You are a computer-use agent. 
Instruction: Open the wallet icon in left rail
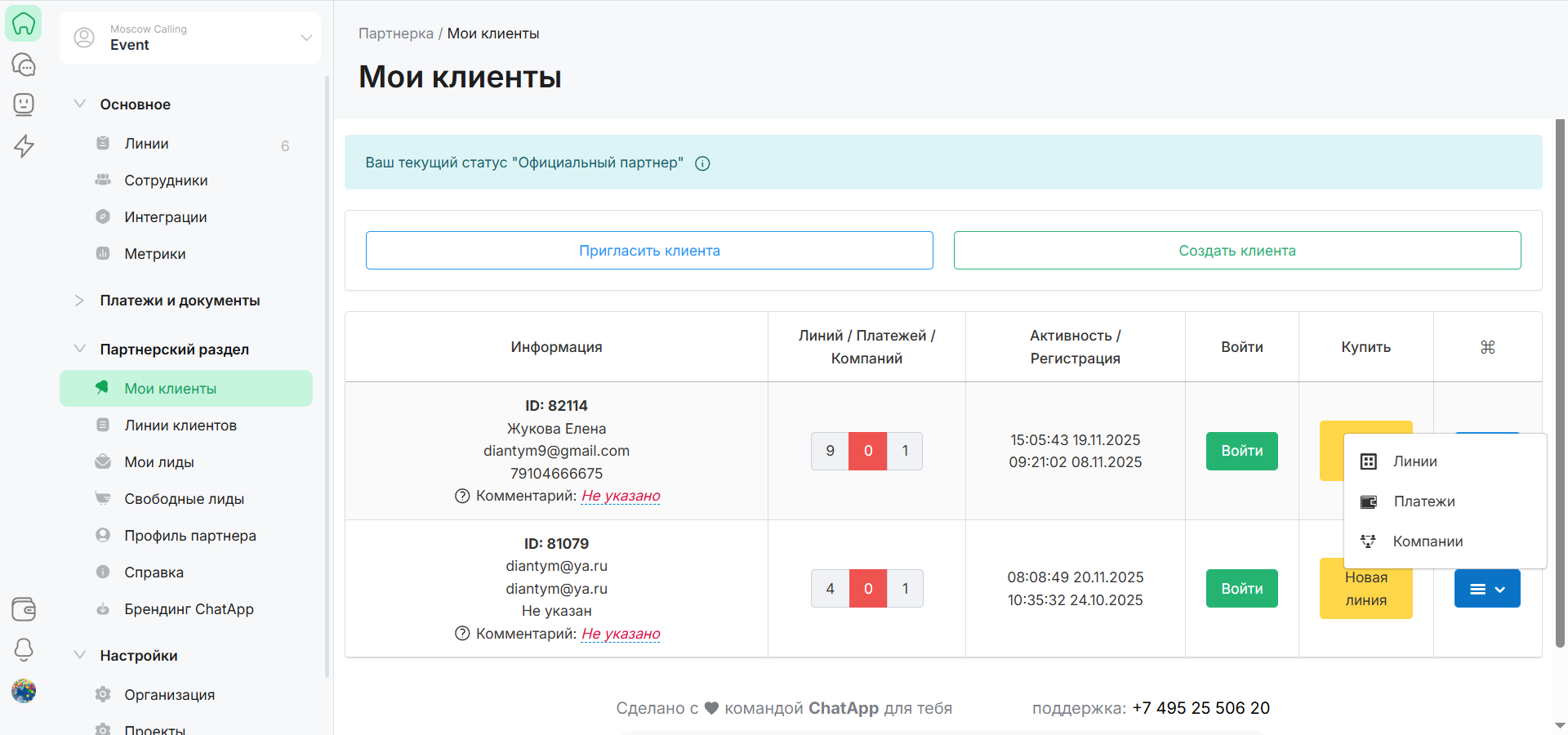point(24,608)
